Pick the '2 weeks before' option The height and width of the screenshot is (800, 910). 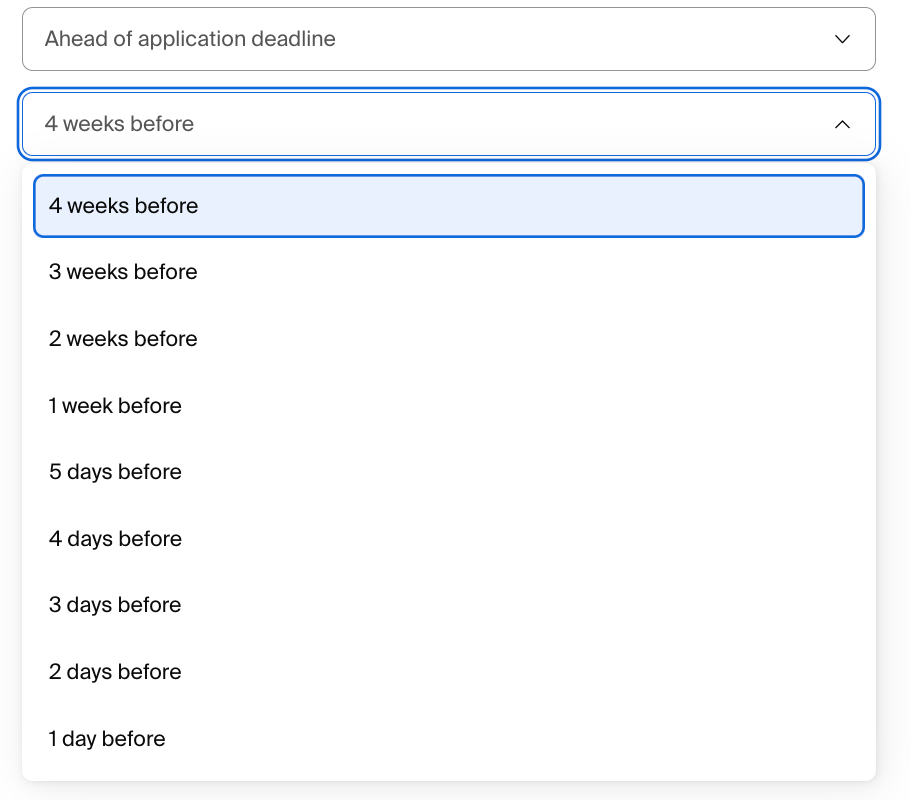pos(449,338)
